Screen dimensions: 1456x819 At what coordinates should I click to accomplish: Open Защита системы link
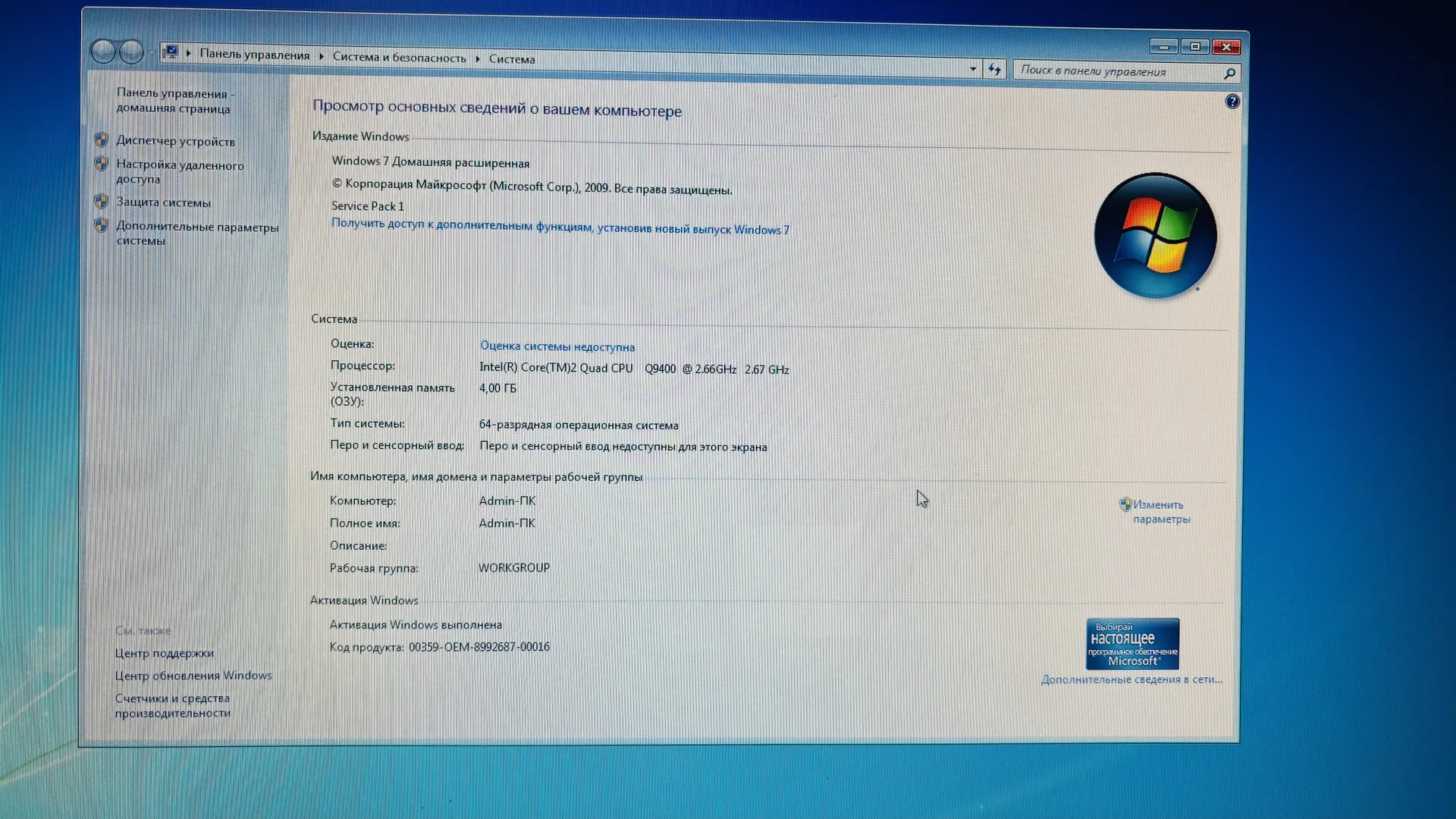pyautogui.click(x=163, y=202)
